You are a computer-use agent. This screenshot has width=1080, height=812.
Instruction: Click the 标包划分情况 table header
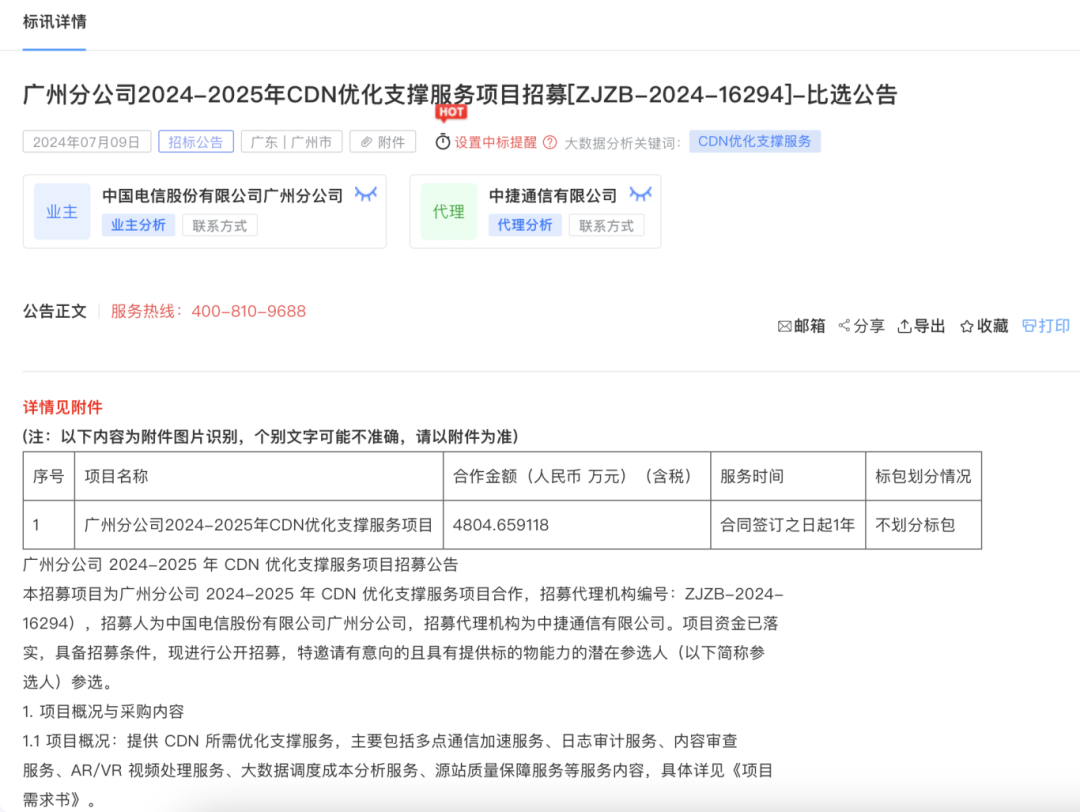coord(923,476)
